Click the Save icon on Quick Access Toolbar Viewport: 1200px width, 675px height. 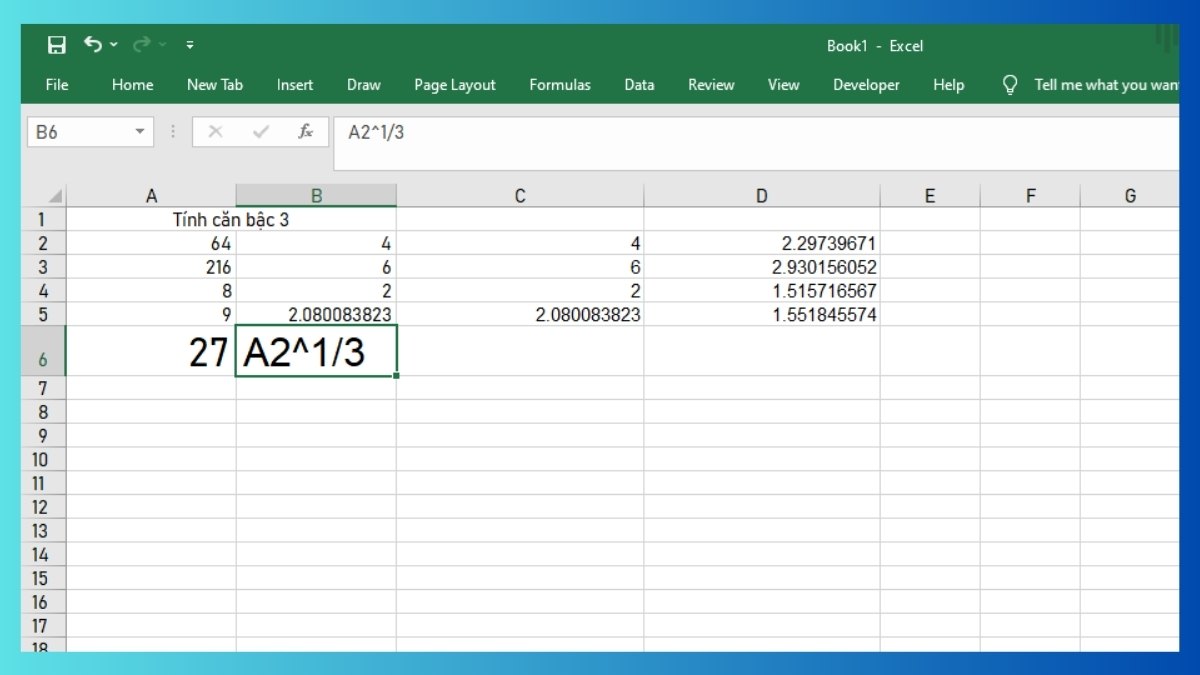coord(56,44)
